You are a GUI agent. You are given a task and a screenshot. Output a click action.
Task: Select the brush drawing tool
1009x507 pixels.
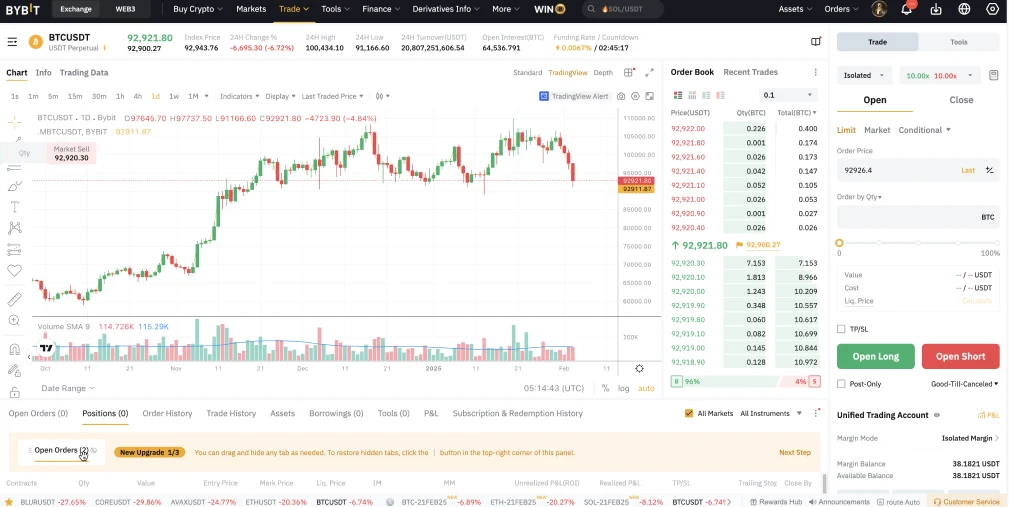pos(14,187)
